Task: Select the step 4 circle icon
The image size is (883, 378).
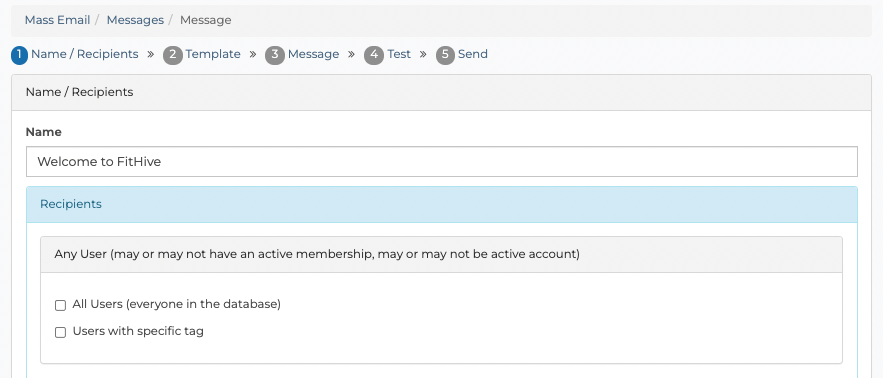Action: (x=374, y=55)
